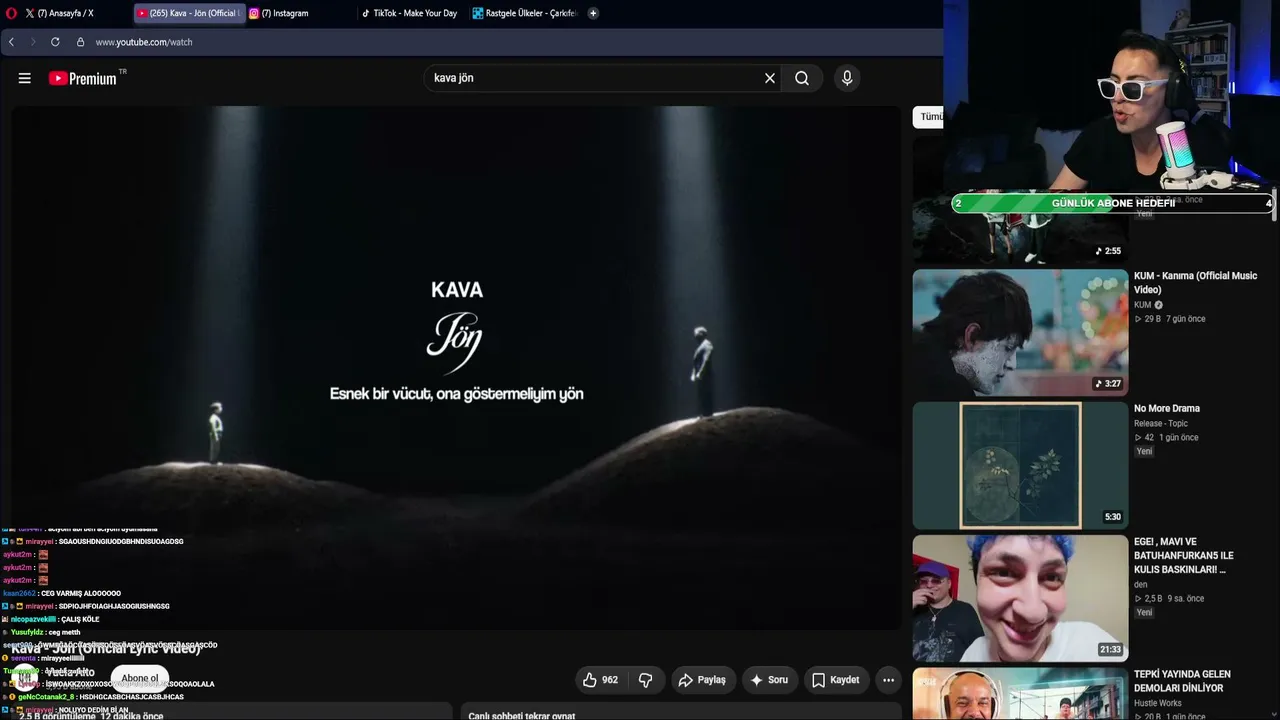Click the Soru button
Image resolution: width=1280 pixels, height=720 pixels.
pos(769,680)
